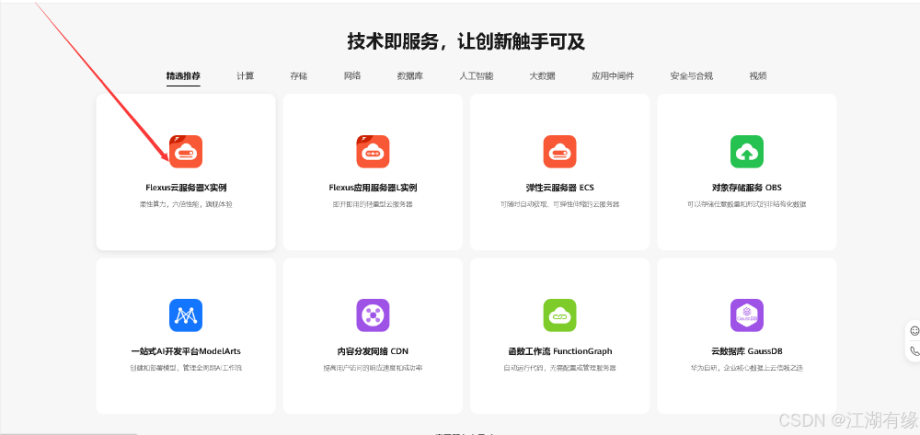Open the 数据库 tab
The image size is (920, 435).
(x=410, y=76)
